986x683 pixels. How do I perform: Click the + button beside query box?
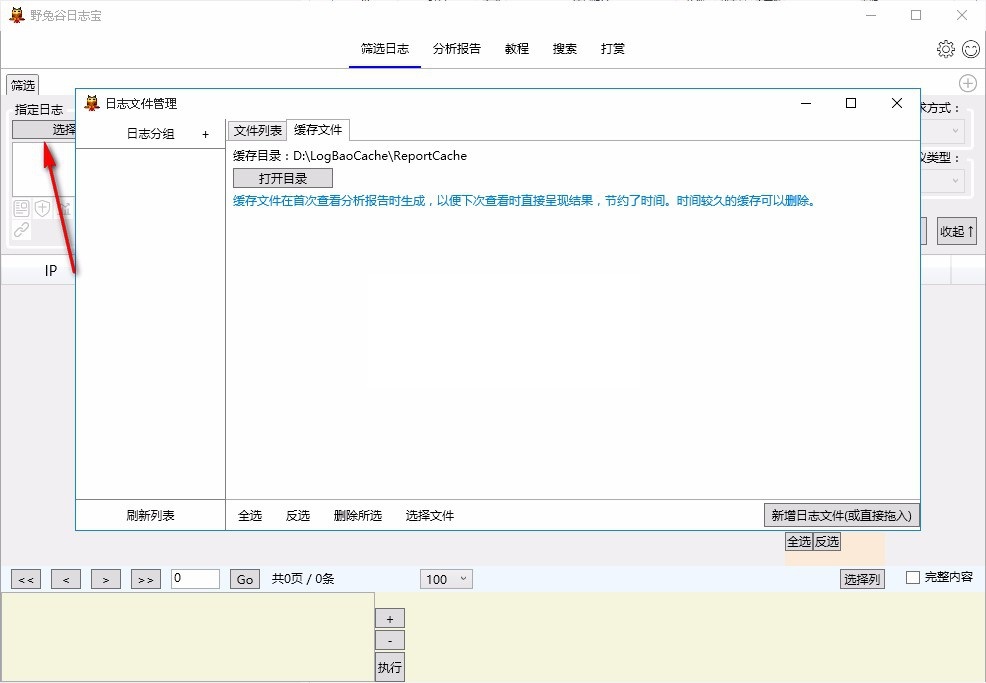pos(390,619)
